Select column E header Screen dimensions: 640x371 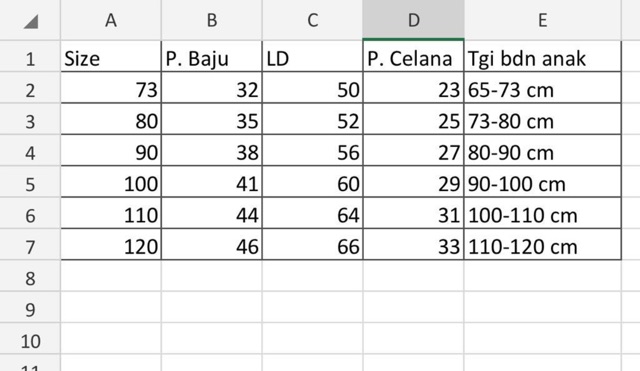point(542,20)
